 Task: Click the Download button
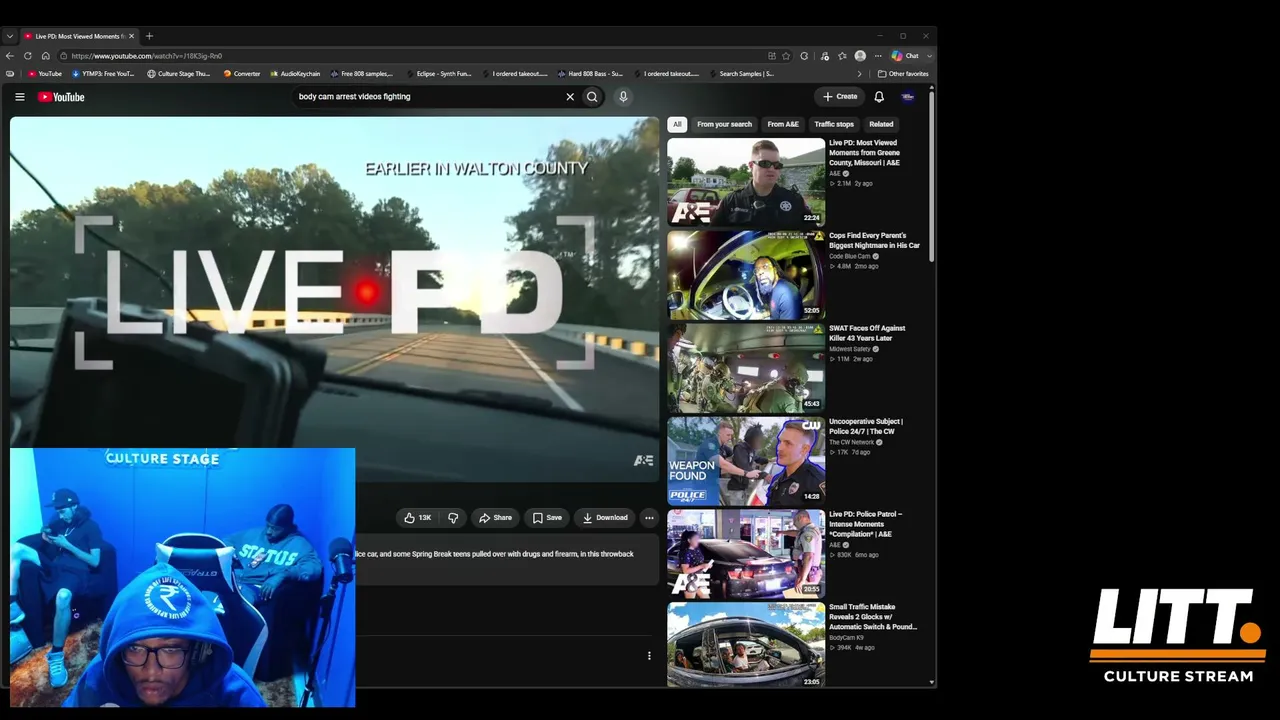pyautogui.click(x=605, y=518)
